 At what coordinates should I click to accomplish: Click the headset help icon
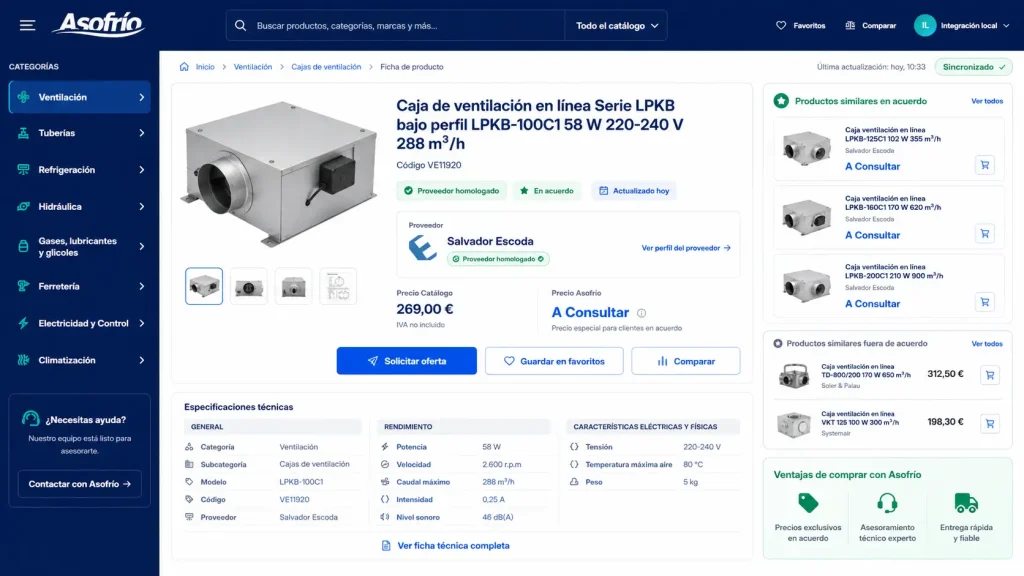click(x=31, y=419)
